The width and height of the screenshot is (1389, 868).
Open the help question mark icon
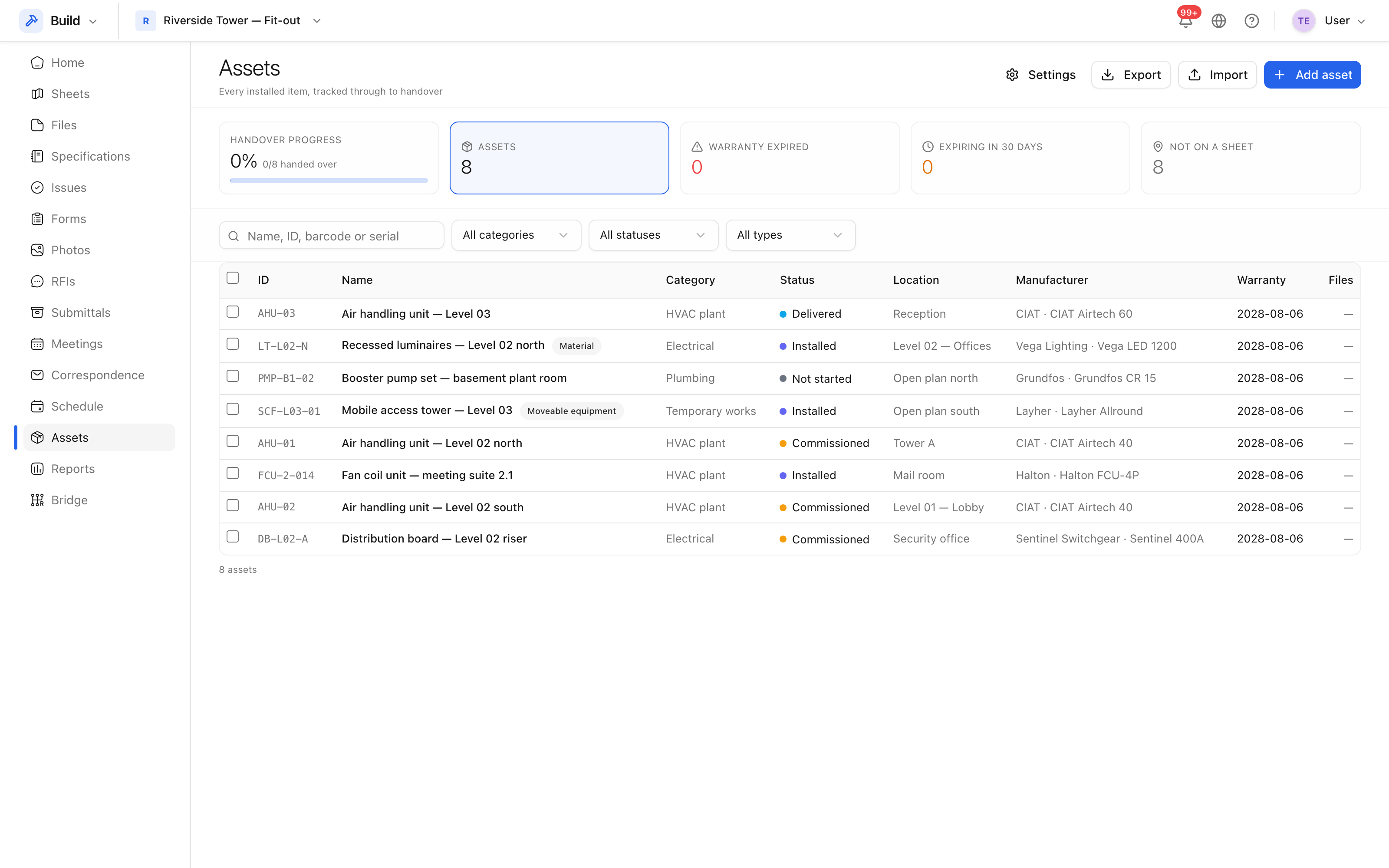[1251, 21]
